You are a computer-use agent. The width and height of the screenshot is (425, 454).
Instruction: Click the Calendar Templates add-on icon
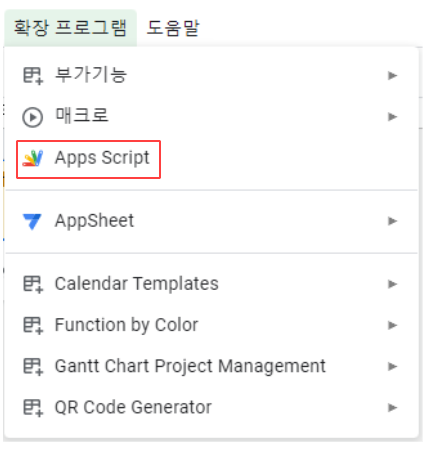pyautogui.click(x=33, y=284)
